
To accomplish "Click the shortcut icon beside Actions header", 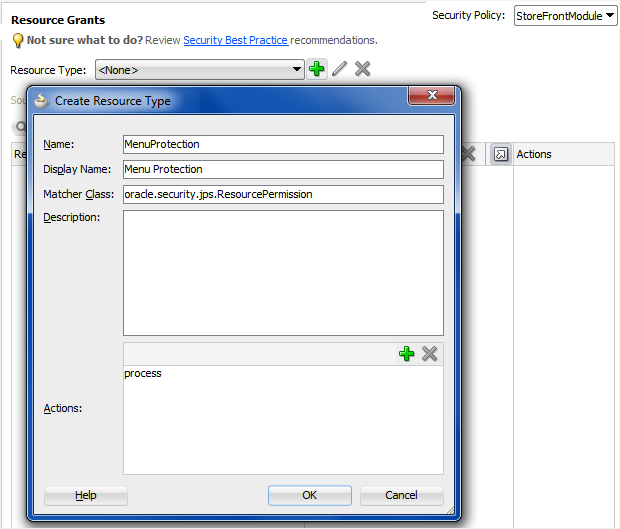I will [x=501, y=154].
